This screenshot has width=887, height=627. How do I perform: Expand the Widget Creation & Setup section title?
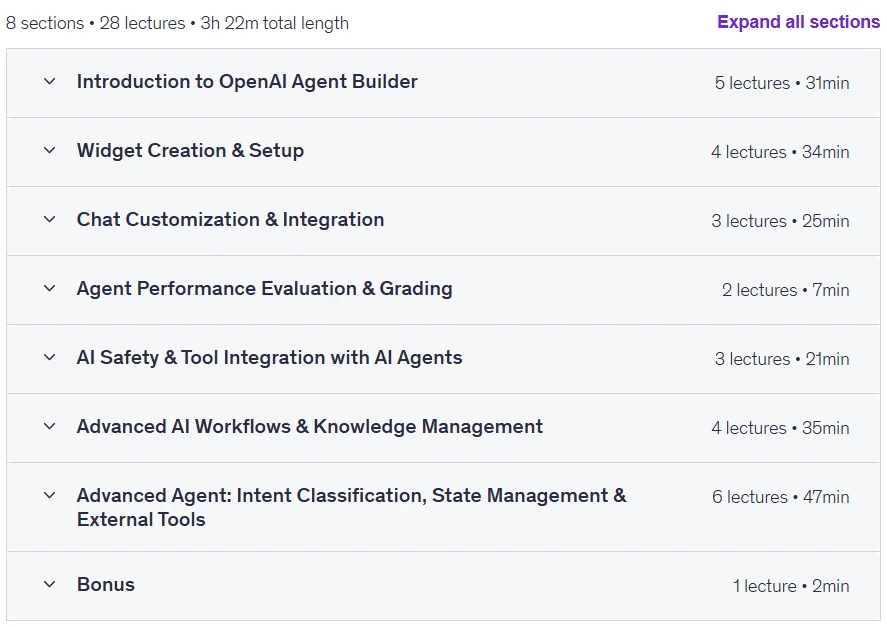(190, 151)
